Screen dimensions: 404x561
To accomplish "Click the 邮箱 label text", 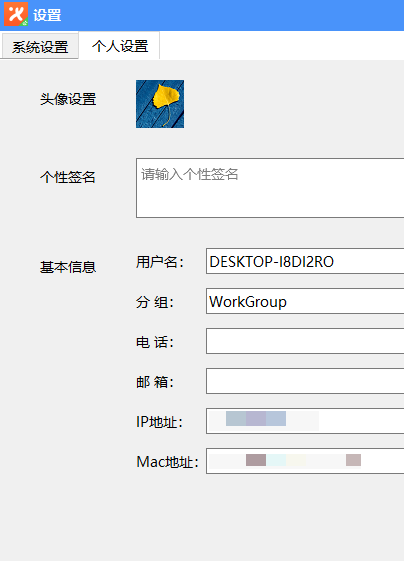I will coord(155,382).
